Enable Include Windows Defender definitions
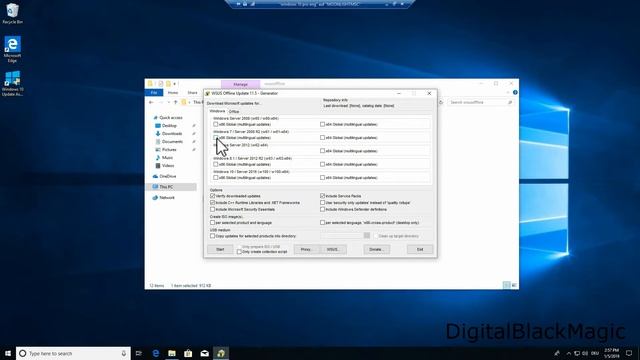Screen dimensions: 640x360 pyautogui.click(x=322, y=209)
